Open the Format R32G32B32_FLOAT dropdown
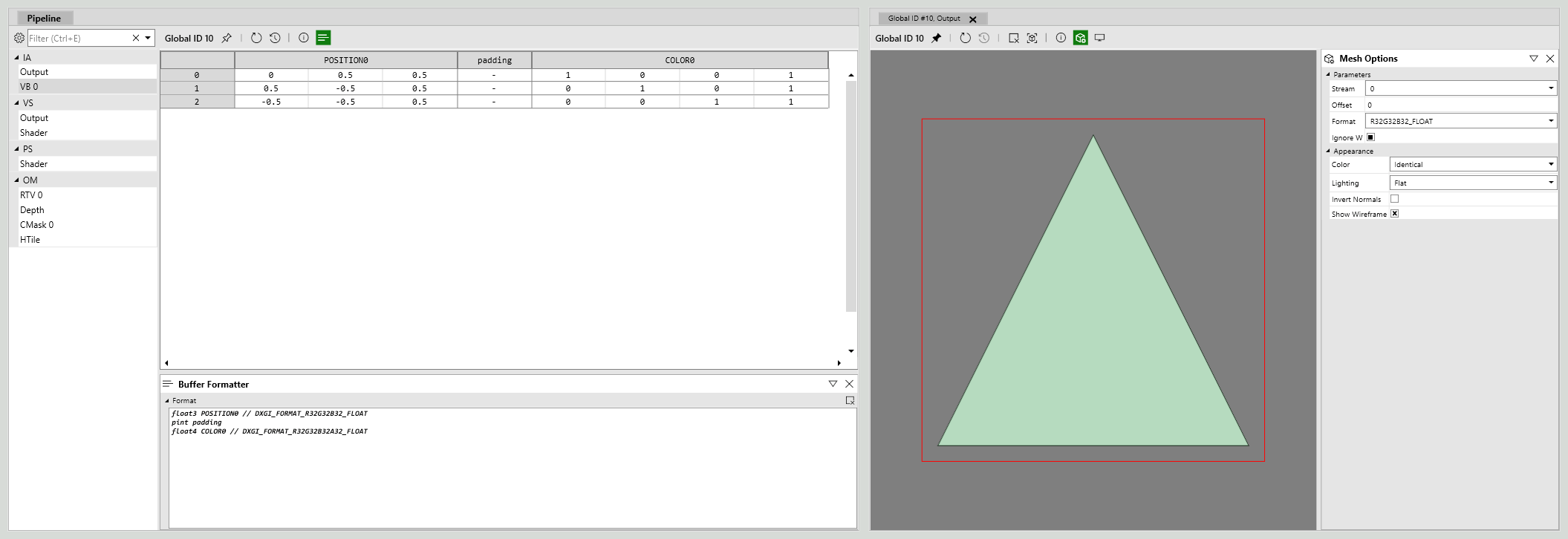 coord(1461,121)
